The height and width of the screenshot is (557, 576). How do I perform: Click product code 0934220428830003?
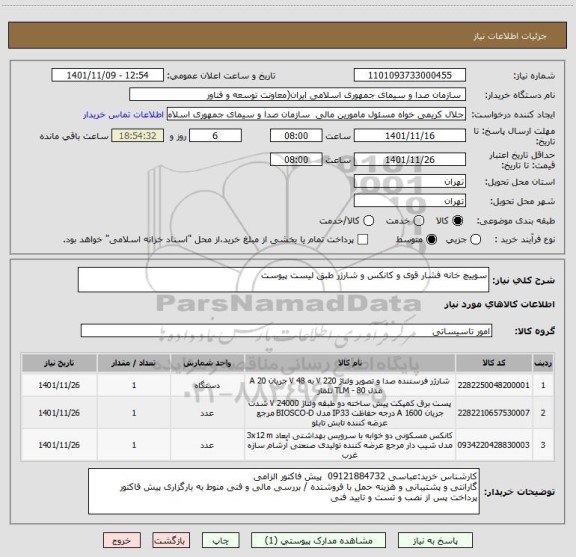coord(494,445)
